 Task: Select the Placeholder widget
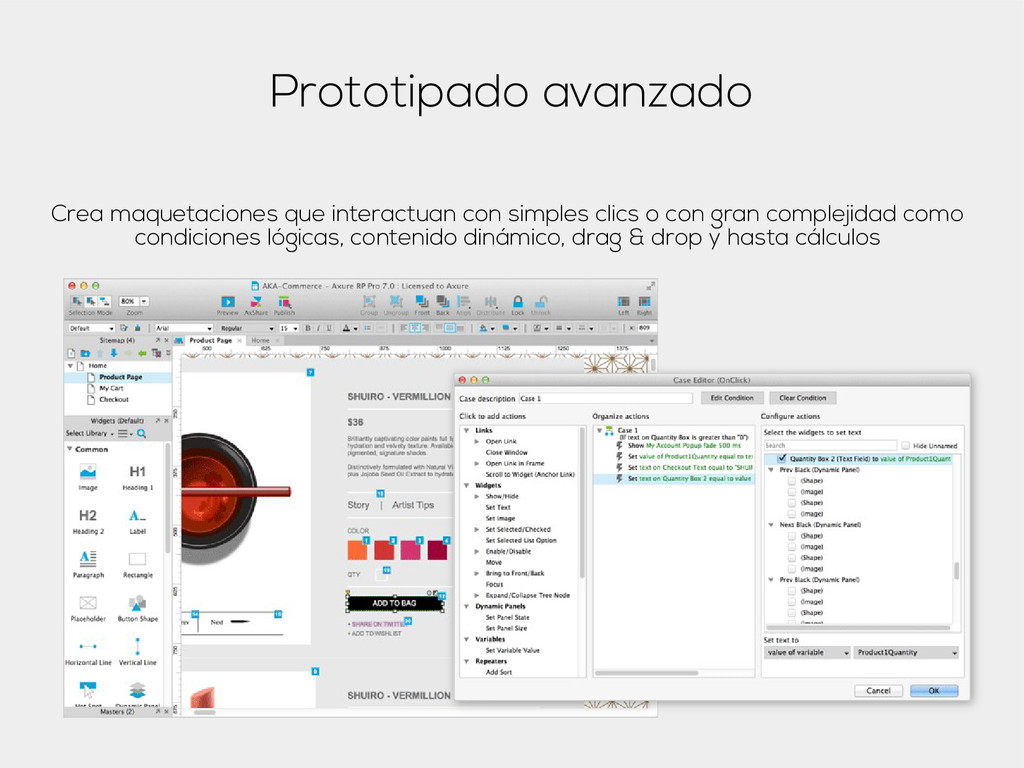88,608
